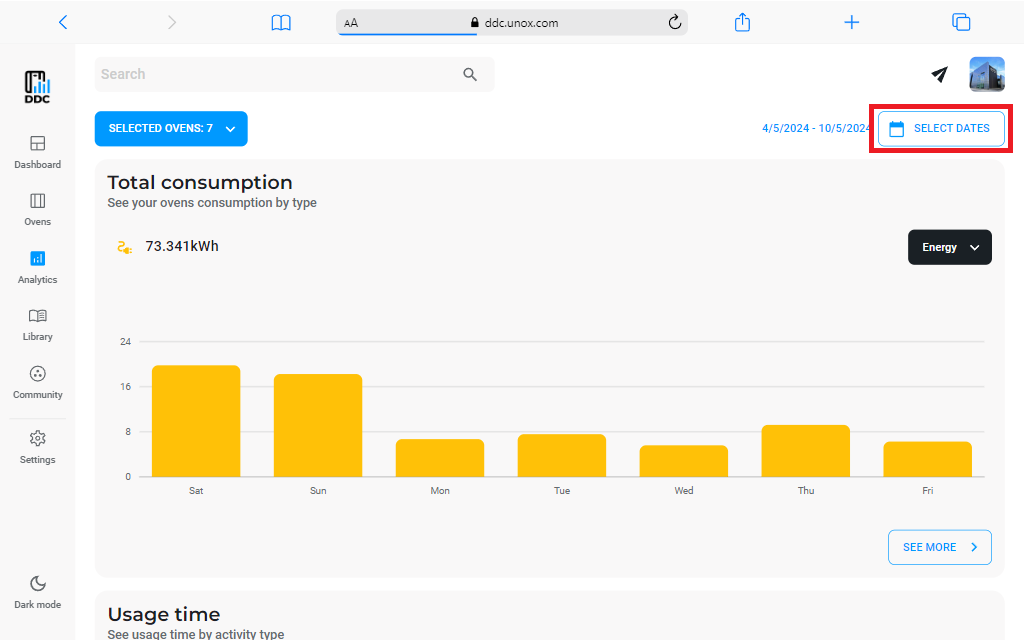The height and width of the screenshot is (640, 1024).
Task: Expand the Selected Ovens: 7 dropdown
Action: [171, 129]
